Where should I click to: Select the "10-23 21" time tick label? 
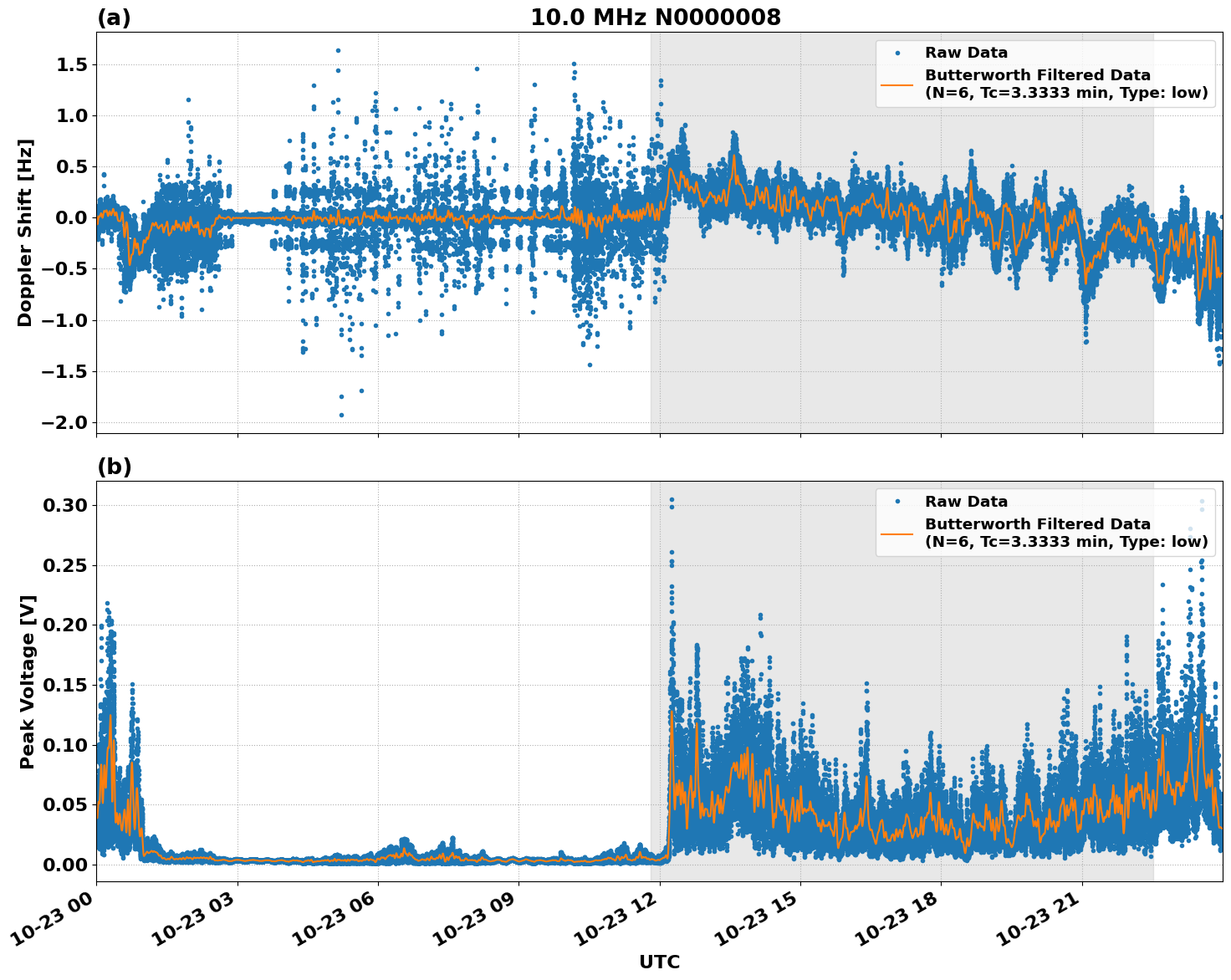click(x=1038, y=918)
